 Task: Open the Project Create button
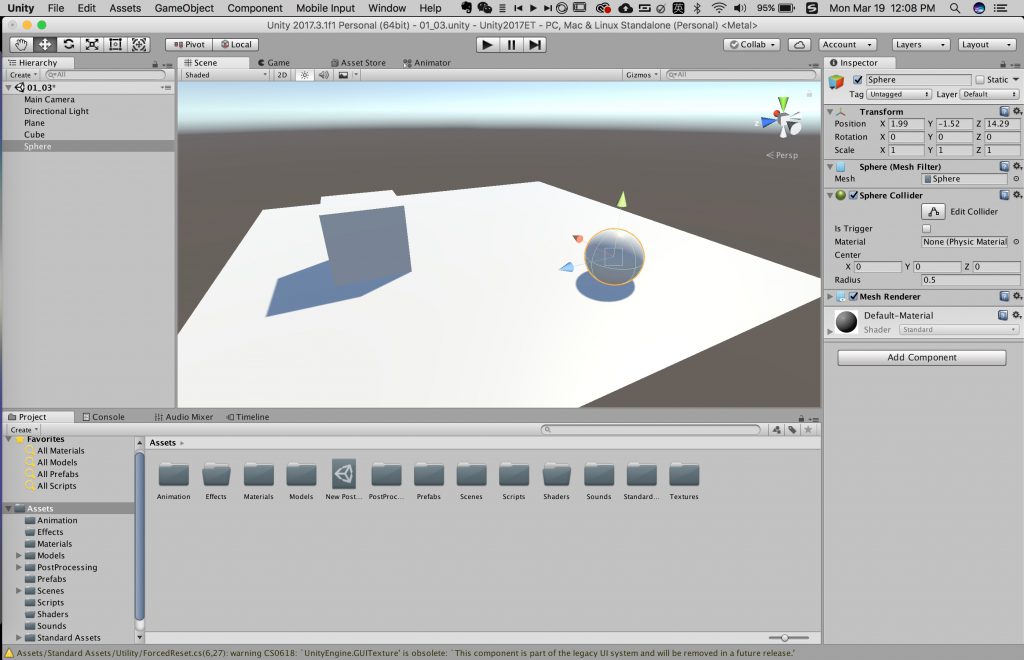pos(24,430)
